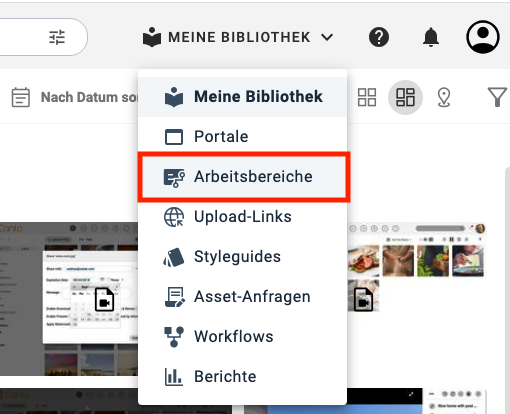This screenshot has height=414, width=510.
Task: Open the search filter sliders icon
Action: pos(57,37)
